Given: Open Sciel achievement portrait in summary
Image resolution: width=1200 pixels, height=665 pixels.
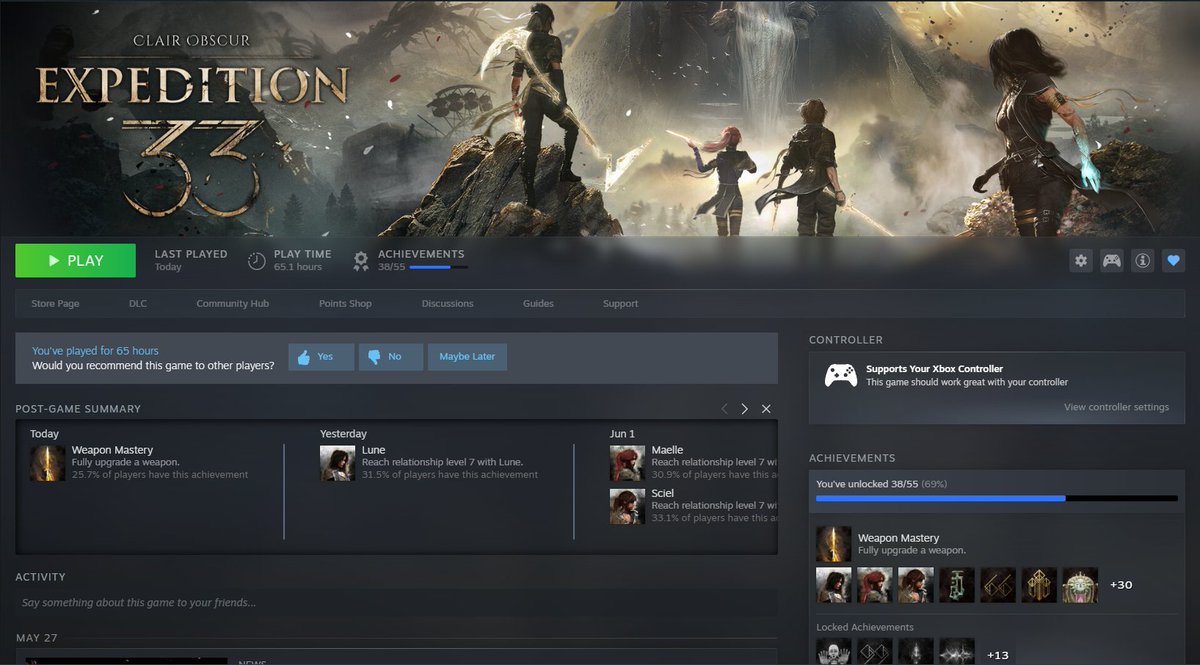Looking at the screenshot, I should [x=628, y=506].
